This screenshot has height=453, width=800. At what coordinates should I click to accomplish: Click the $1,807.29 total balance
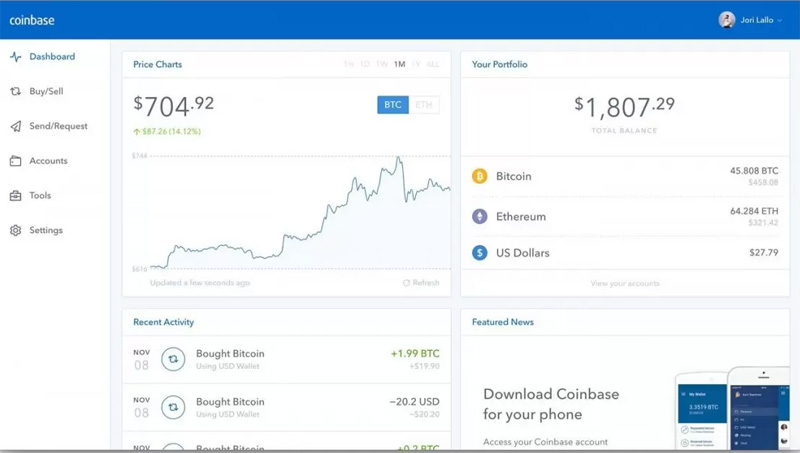624,107
